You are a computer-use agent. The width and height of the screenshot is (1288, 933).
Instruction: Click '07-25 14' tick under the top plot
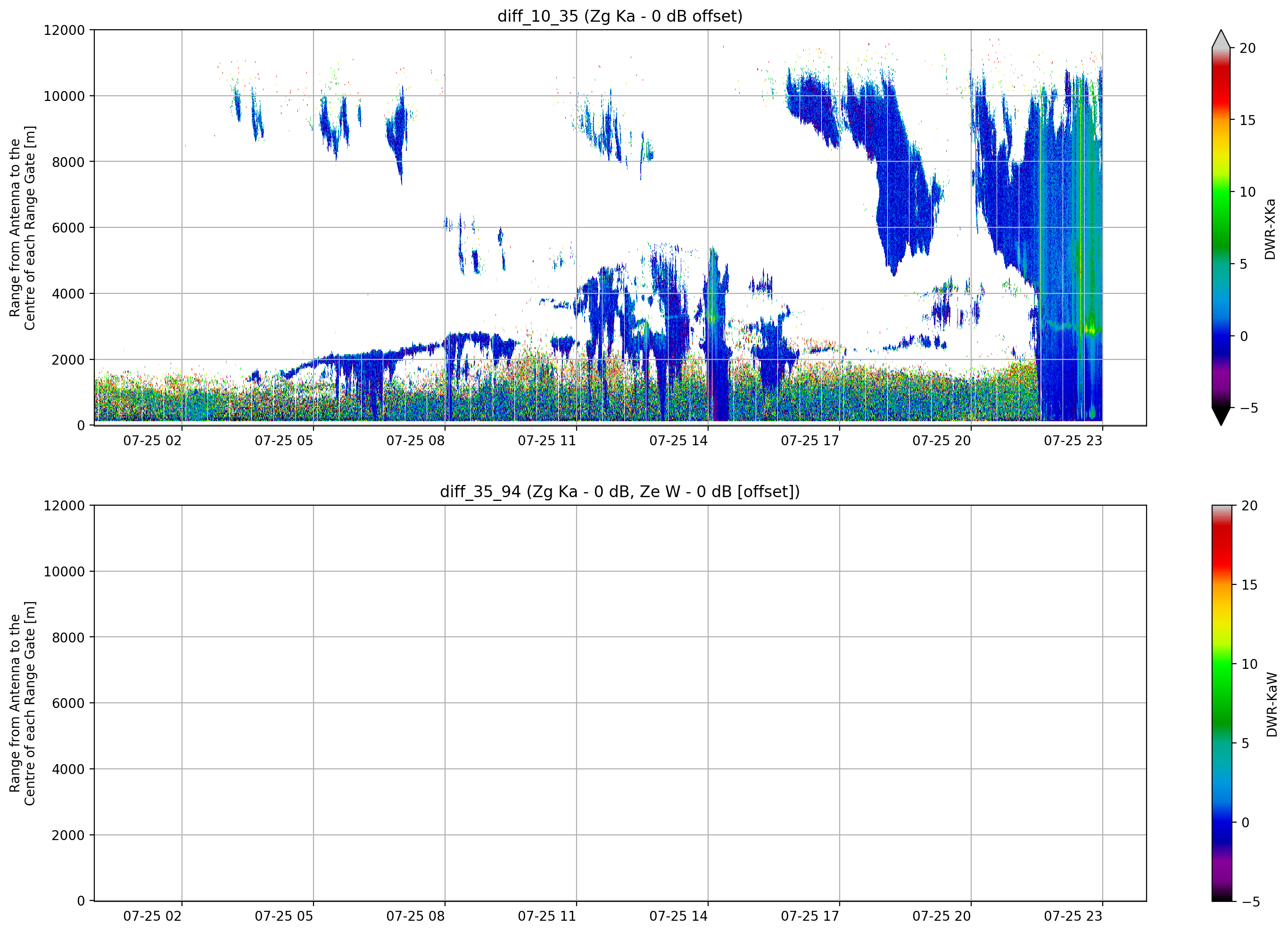pyautogui.click(x=678, y=441)
